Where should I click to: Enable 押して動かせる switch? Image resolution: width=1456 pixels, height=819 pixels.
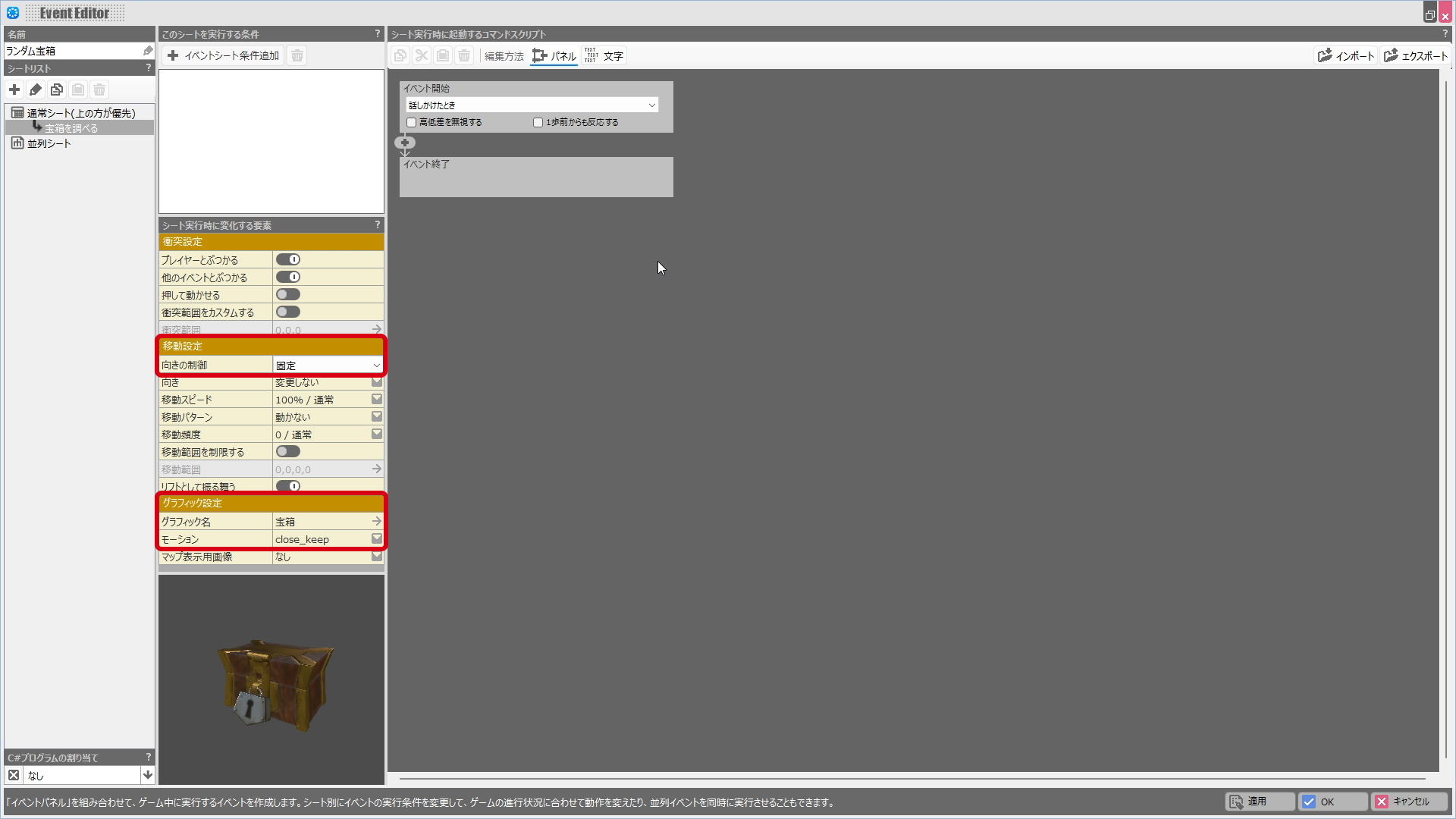[x=288, y=294]
